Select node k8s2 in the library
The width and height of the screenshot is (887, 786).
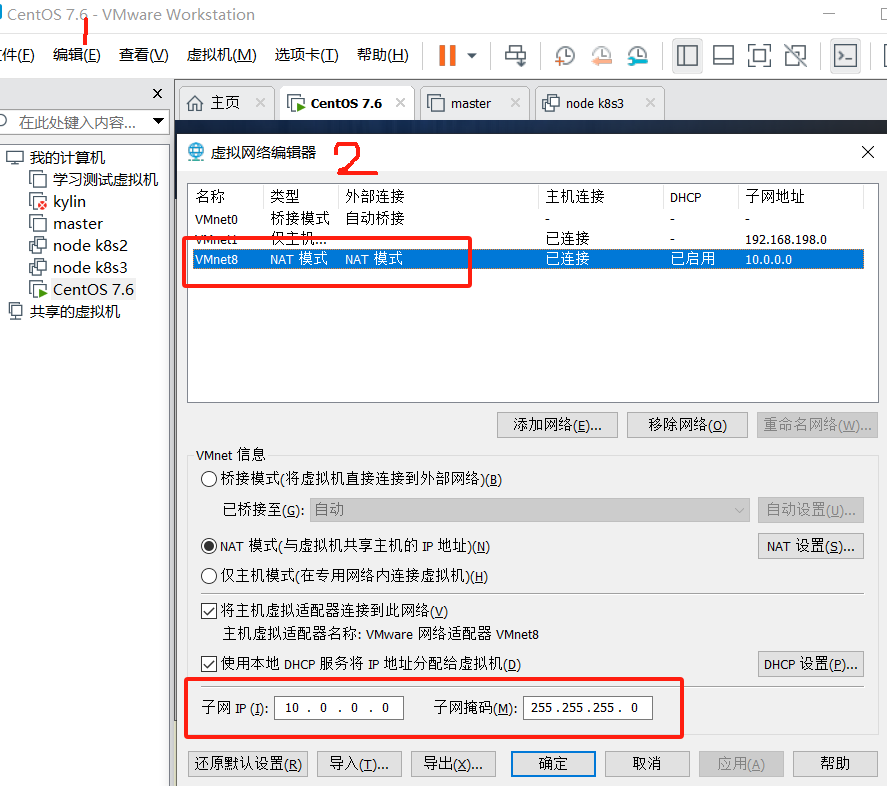[90, 246]
